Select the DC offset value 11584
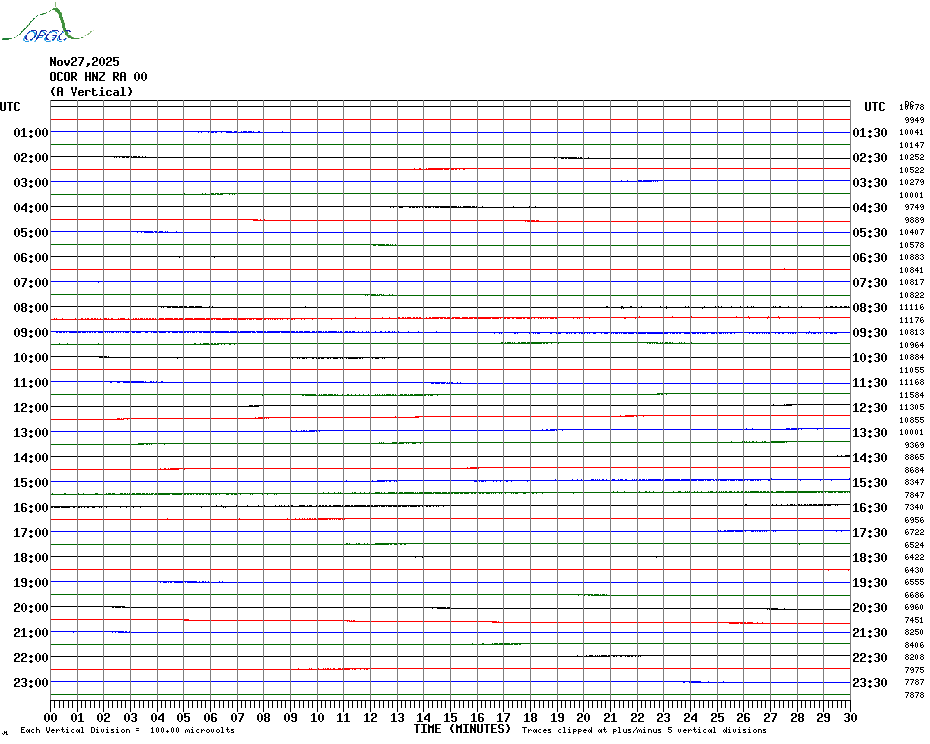This screenshot has height=744, width=930. 912,395
